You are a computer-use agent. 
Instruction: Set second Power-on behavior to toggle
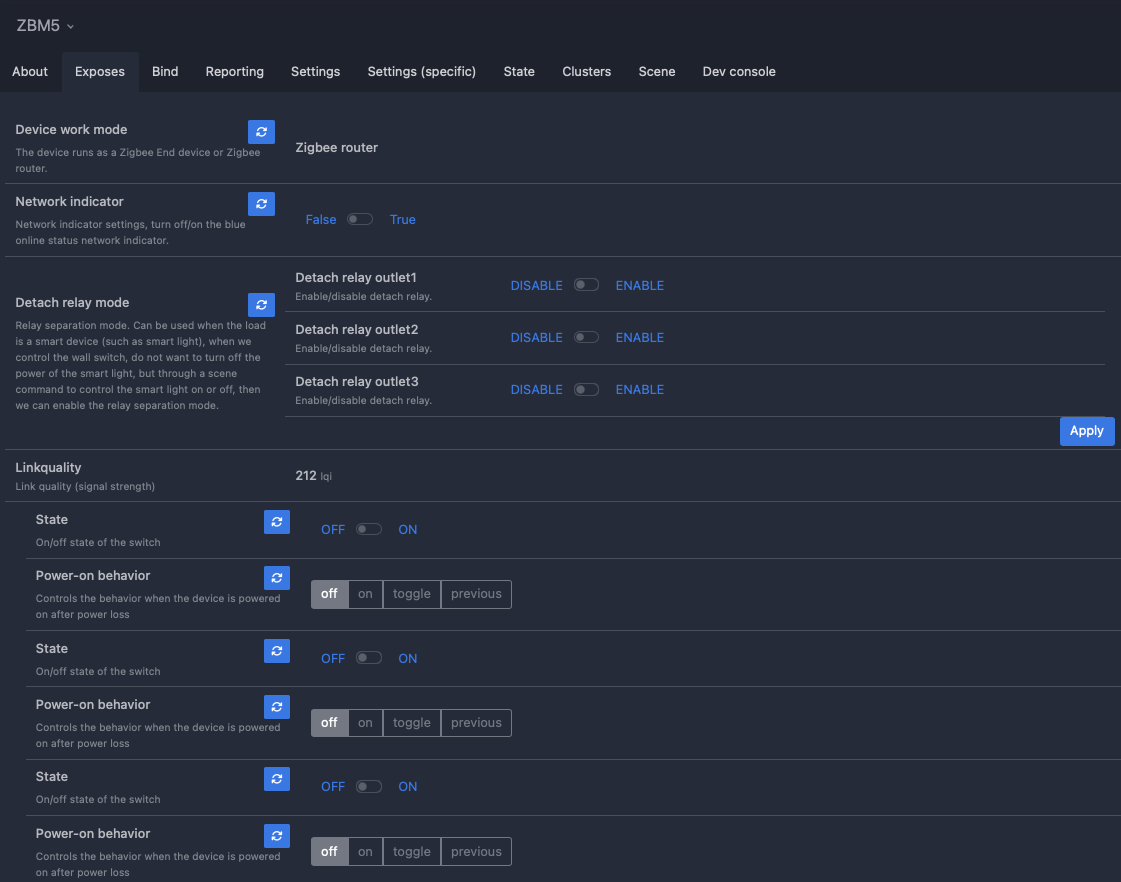(x=412, y=723)
